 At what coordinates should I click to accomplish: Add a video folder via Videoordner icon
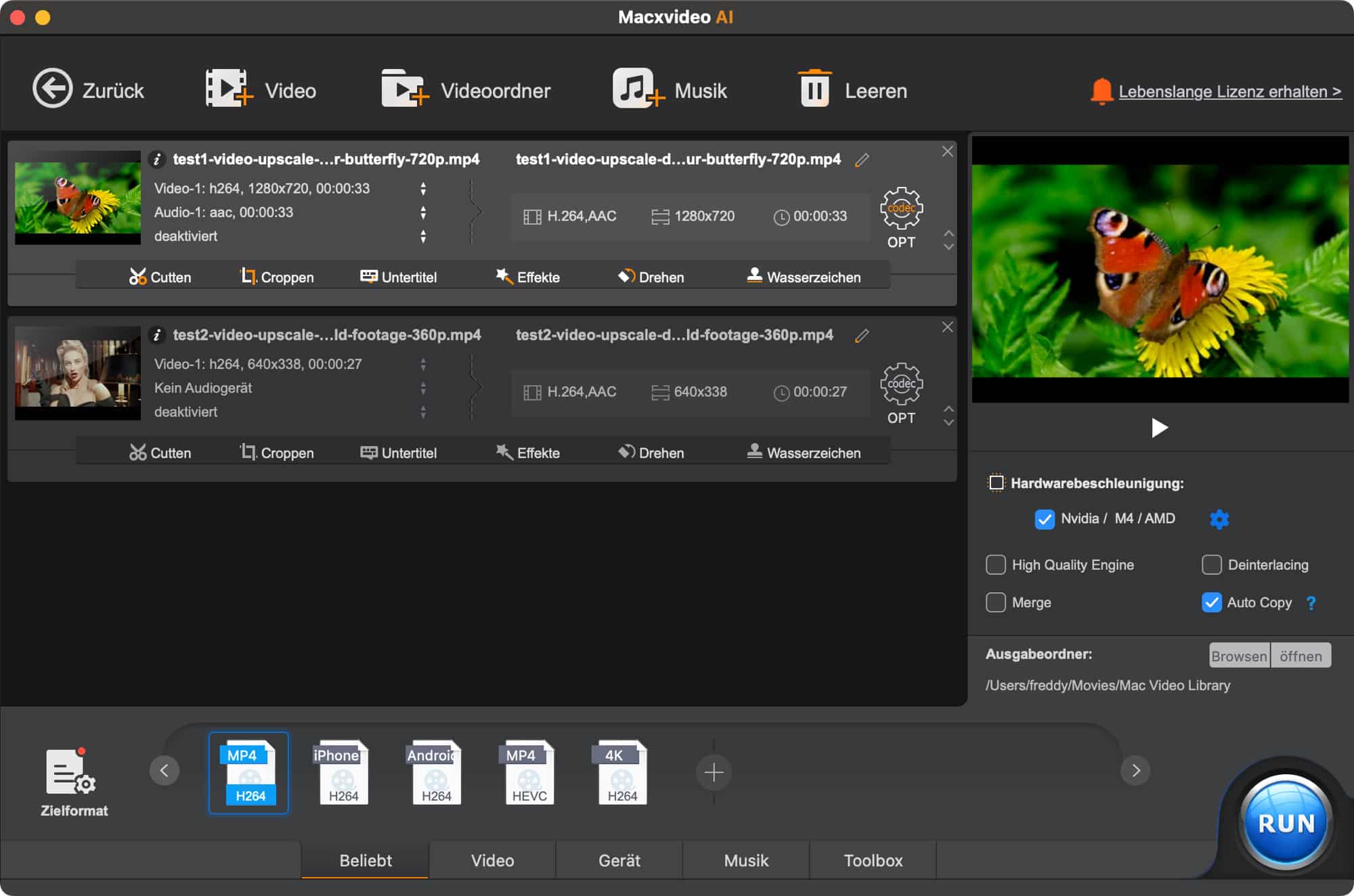(x=404, y=89)
